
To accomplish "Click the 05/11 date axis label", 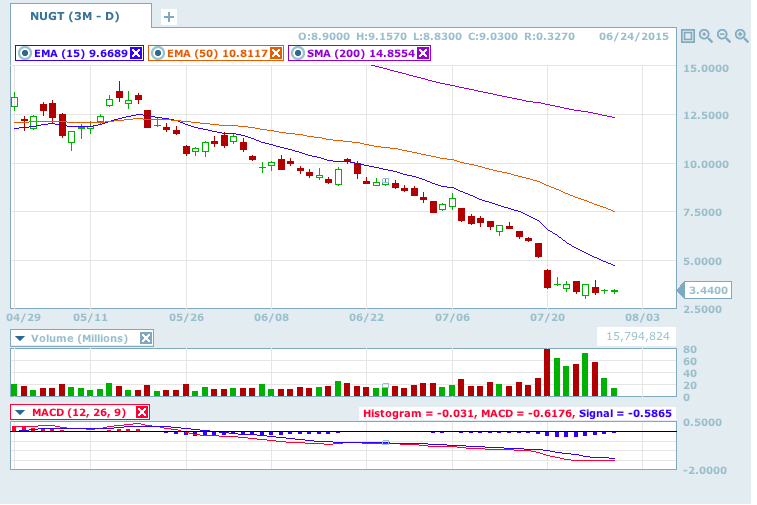I will pos(90,317).
